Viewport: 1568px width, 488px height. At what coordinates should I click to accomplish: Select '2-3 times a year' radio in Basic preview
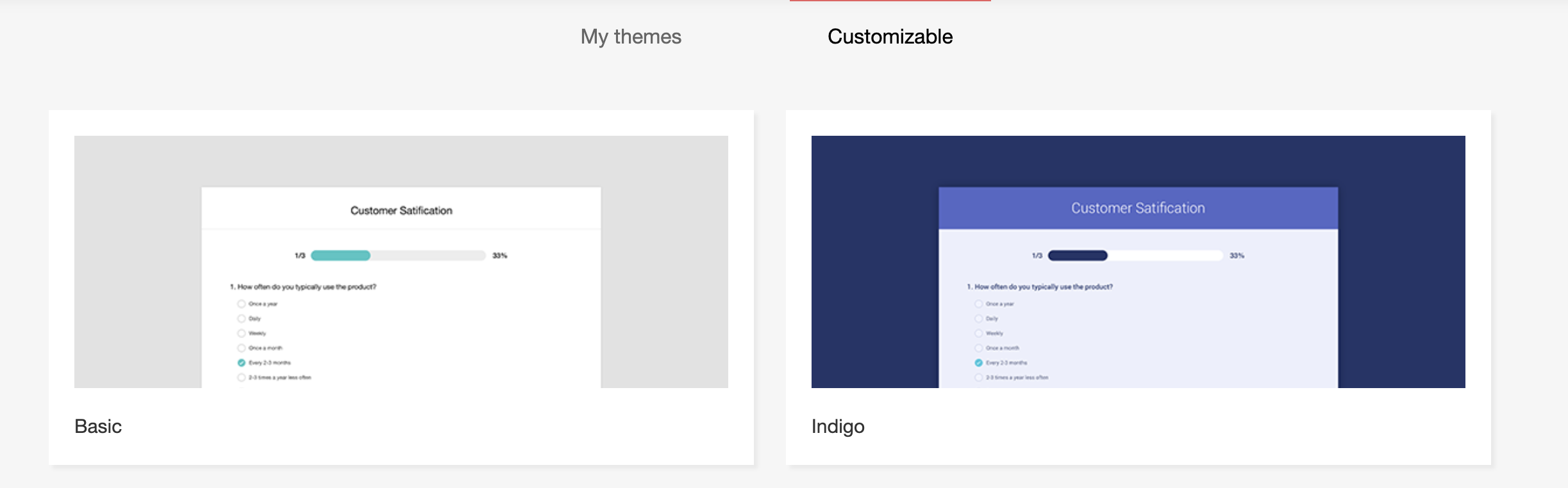[242, 378]
